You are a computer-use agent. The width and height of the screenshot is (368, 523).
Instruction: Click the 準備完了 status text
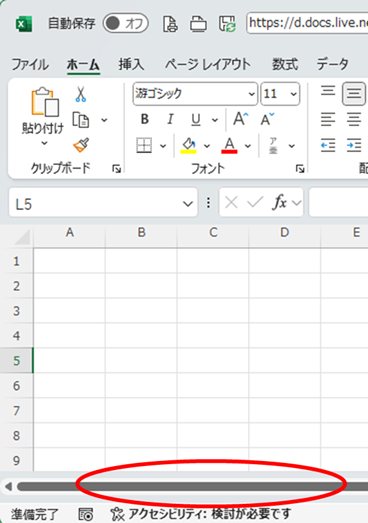point(35,514)
